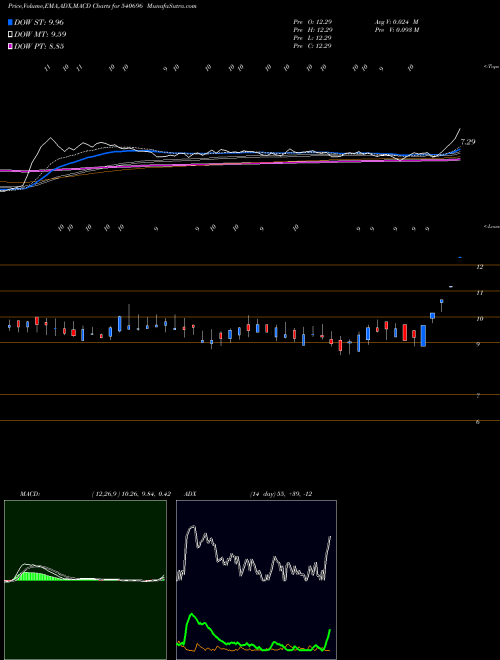Click the 'Pre C: 12.29' close value
Image resolution: width=500 pixels, height=660 pixels.
313,46
